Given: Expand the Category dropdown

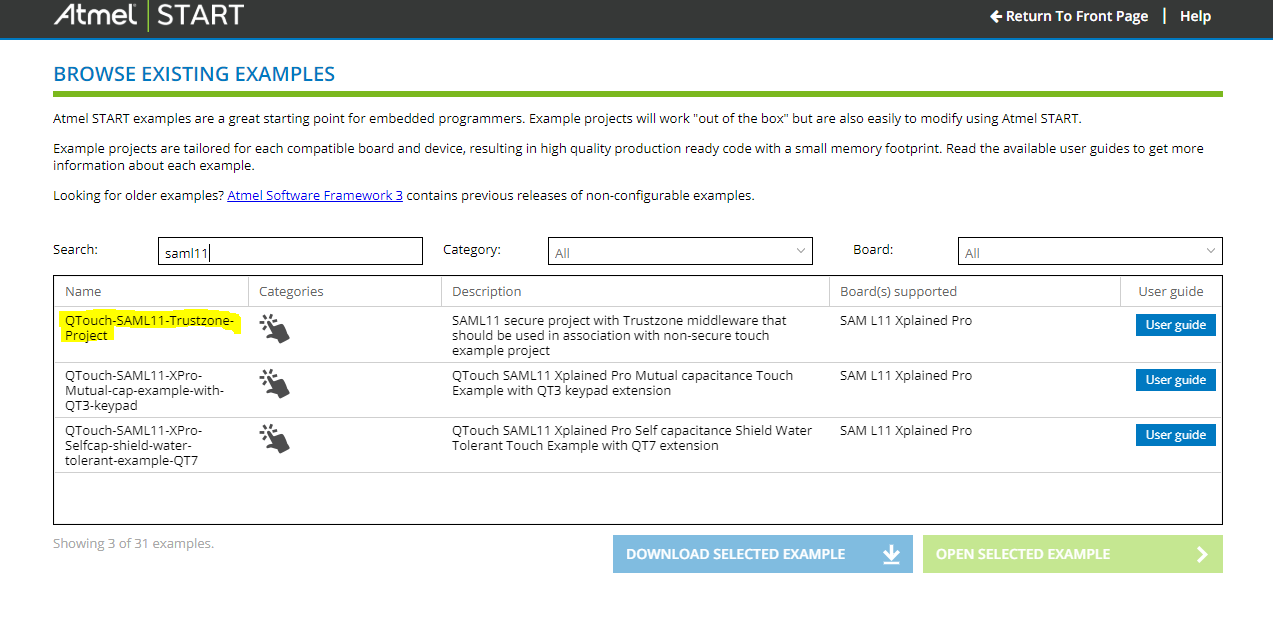Looking at the screenshot, I should click(680, 252).
